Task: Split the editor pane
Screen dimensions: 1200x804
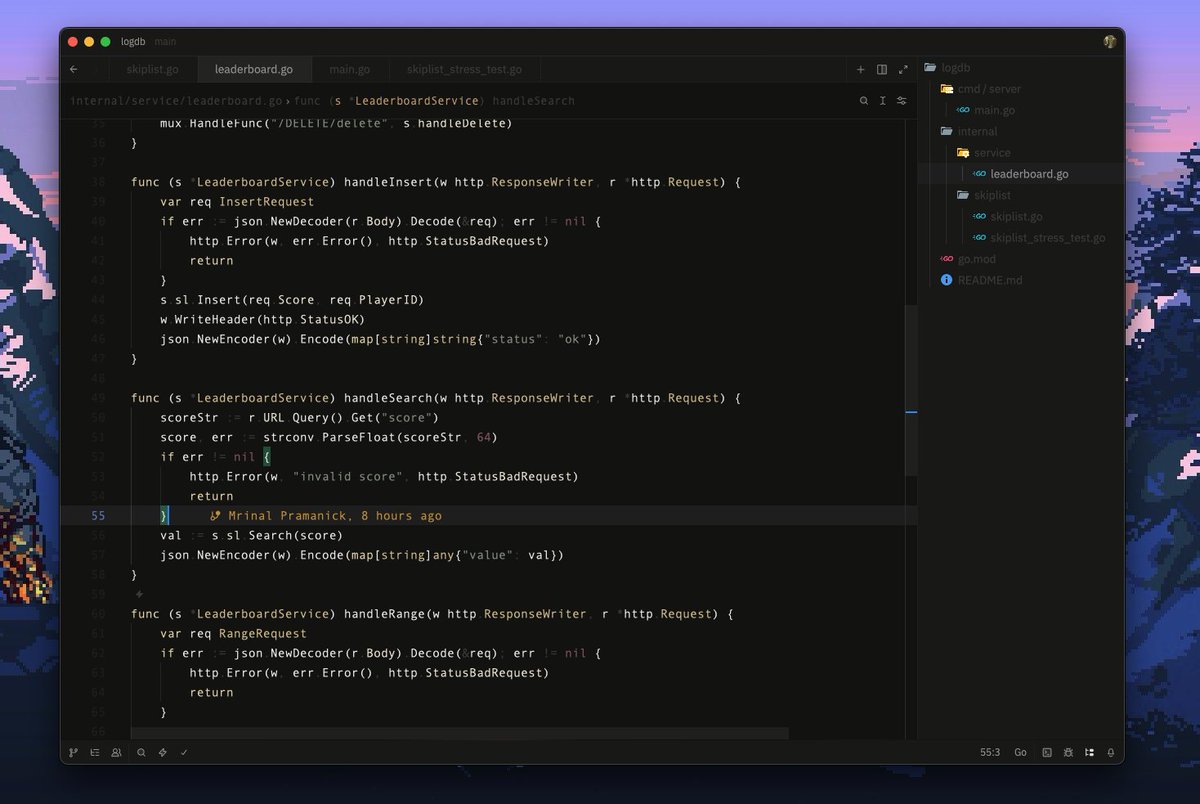Action: pyautogui.click(x=882, y=70)
